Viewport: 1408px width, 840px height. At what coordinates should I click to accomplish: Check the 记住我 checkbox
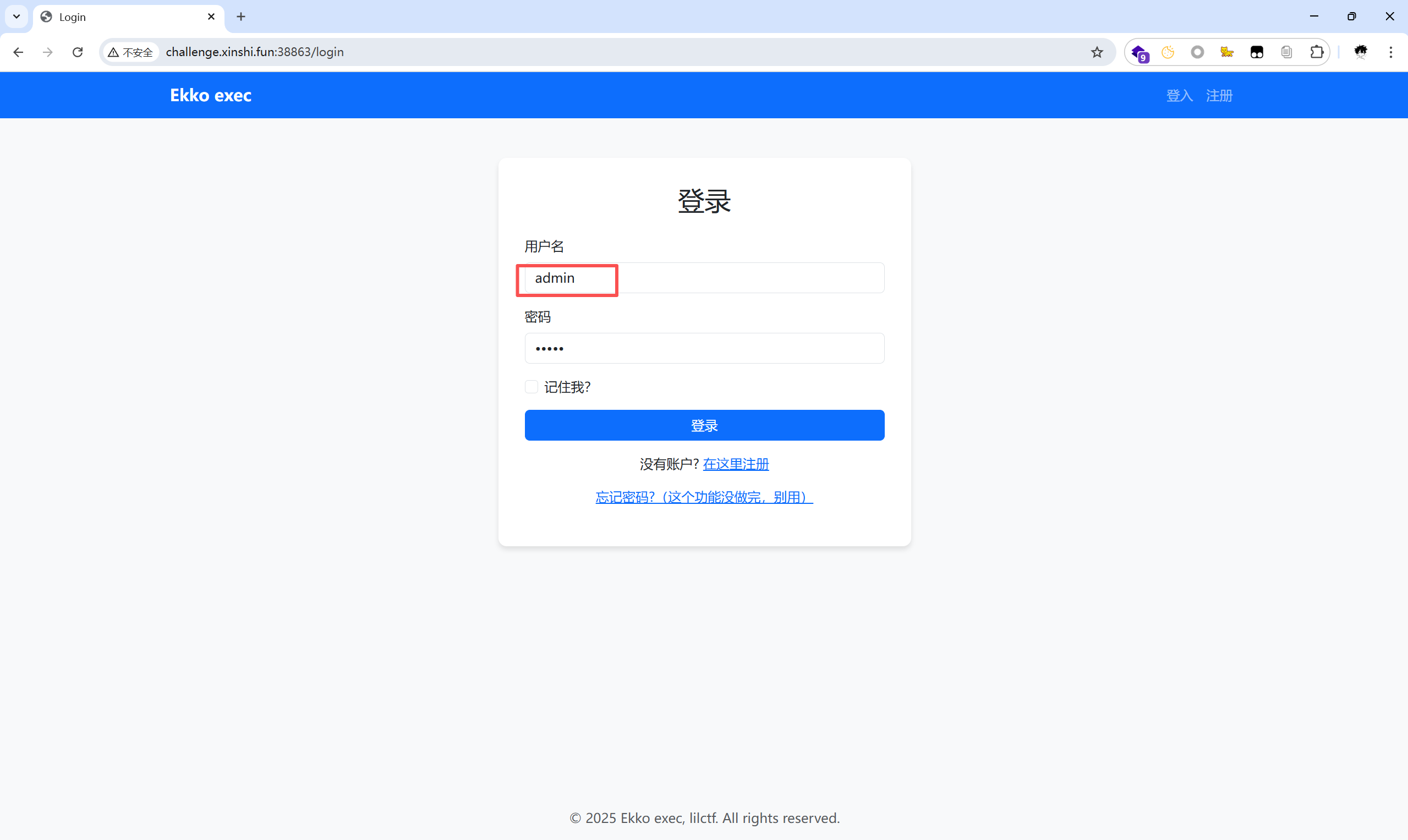click(531, 387)
